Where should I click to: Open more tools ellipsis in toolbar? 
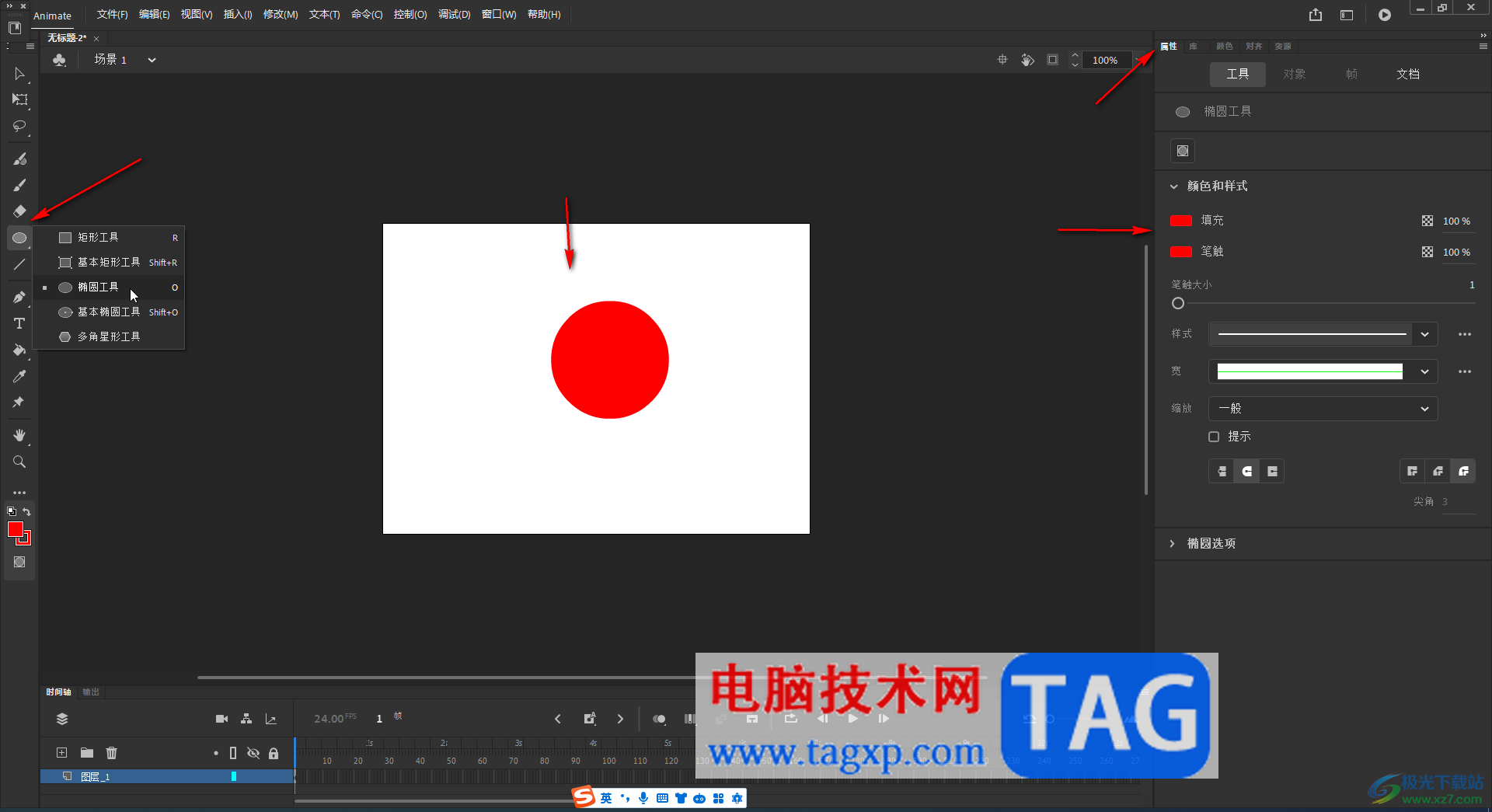[19, 493]
